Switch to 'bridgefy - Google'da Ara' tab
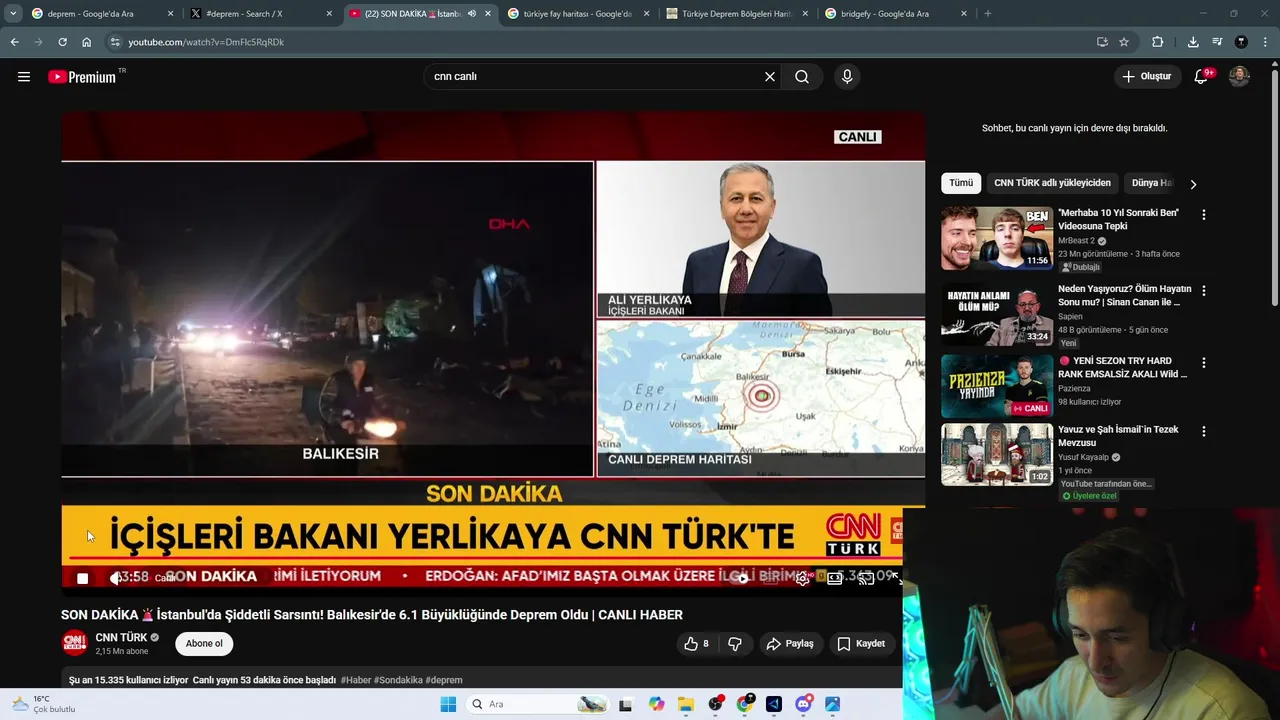 (896, 14)
